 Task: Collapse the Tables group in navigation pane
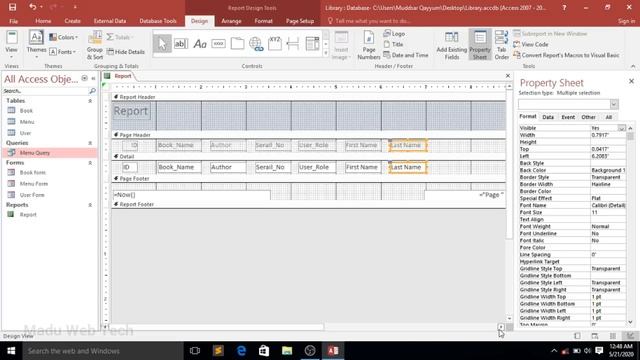tap(90, 101)
